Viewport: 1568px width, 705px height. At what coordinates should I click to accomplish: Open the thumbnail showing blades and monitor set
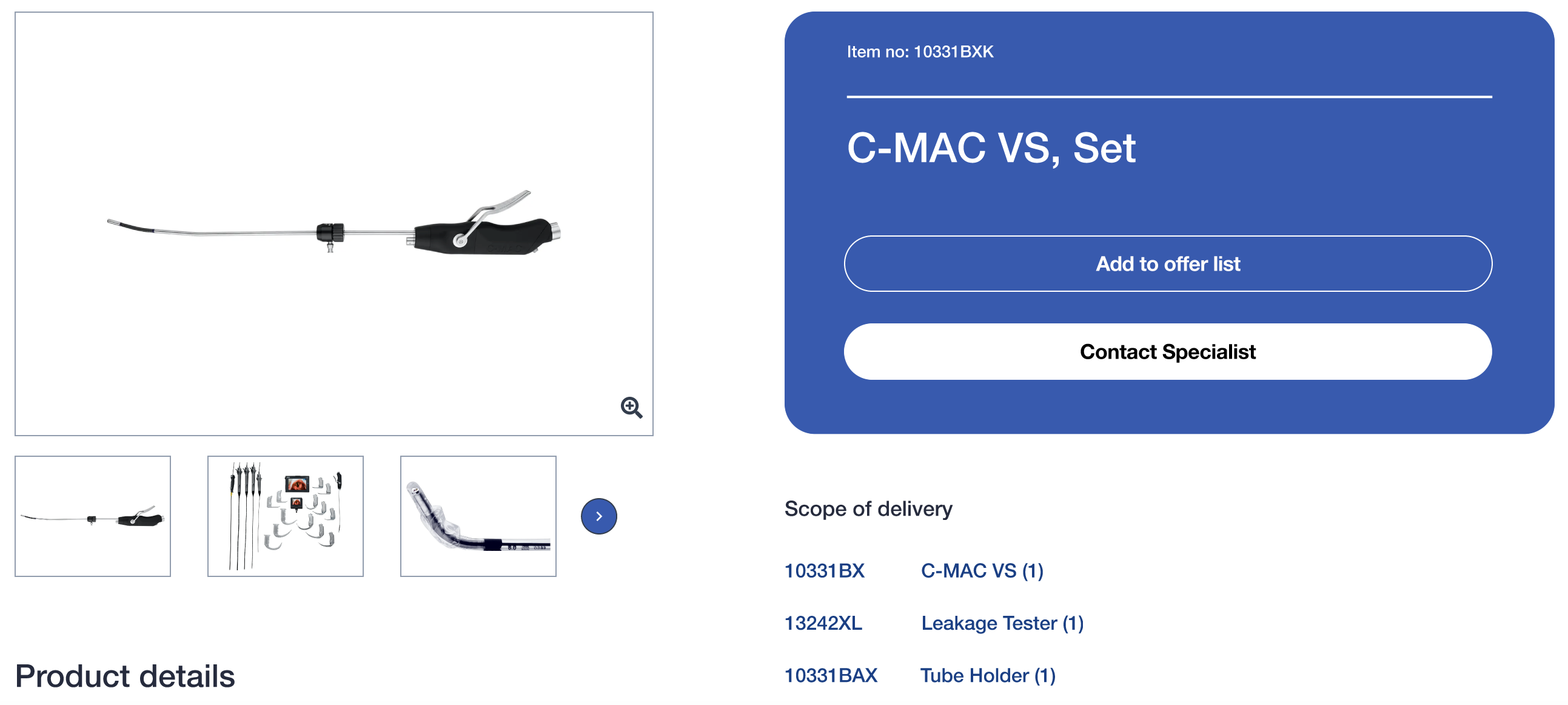coord(286,516)
